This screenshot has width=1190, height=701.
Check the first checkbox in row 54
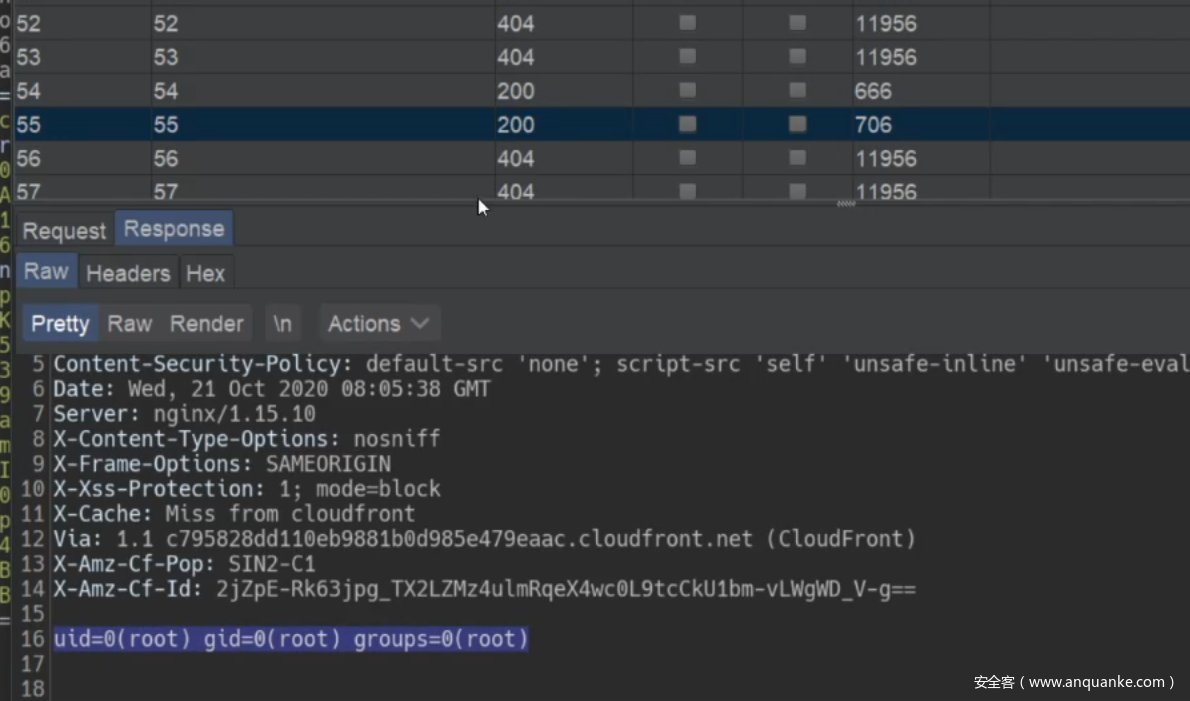click(687, 91)
